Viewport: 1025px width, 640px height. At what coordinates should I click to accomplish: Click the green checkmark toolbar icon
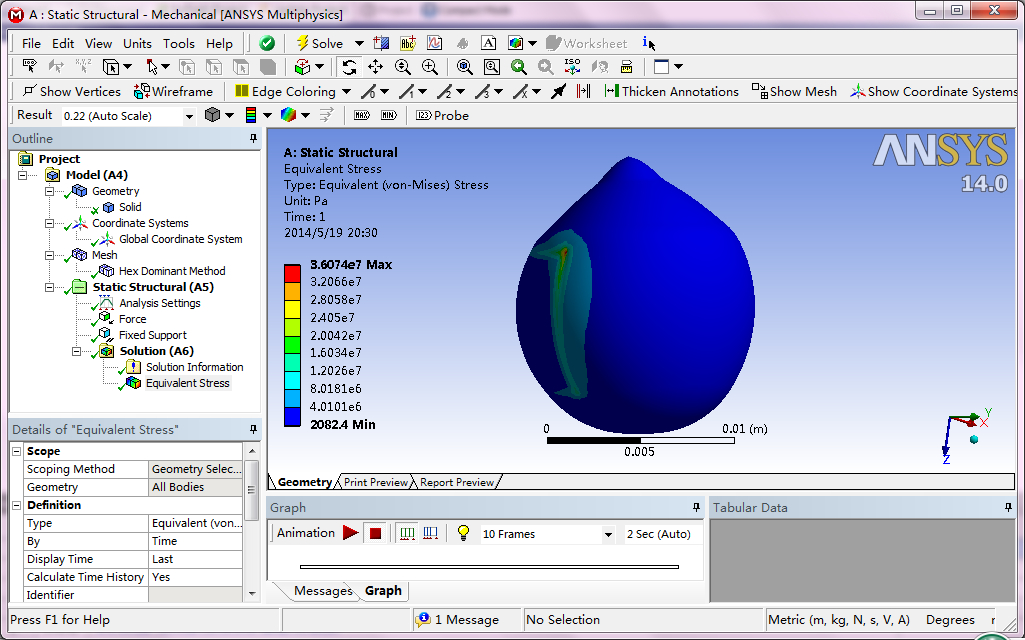(x=267, y=43)
